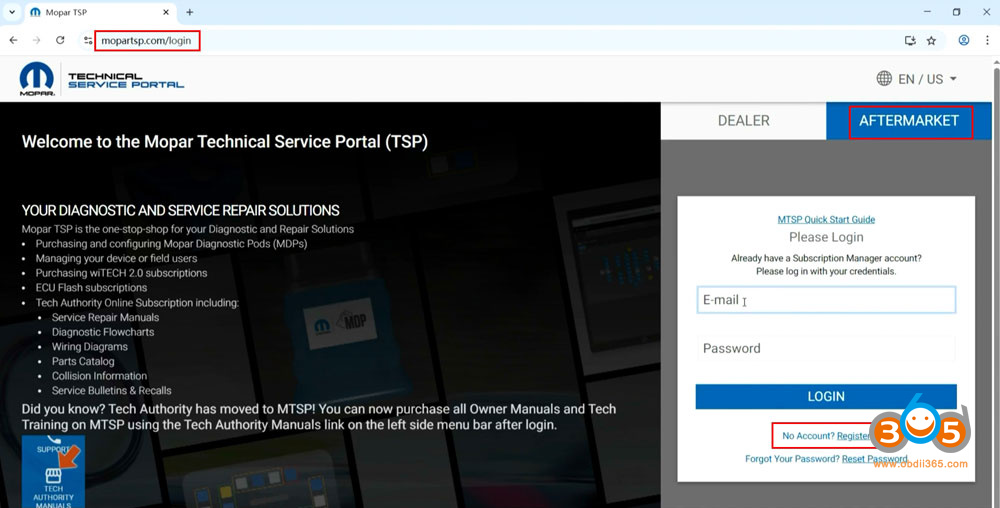Open the MTSP Quick Start Guide link
The height and width of the screenshot is (508, 1000).
pos(826,219)
